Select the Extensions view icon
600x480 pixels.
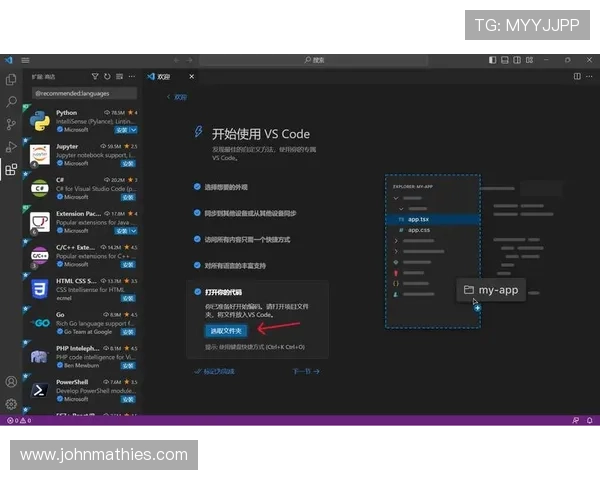pos(11,169)
